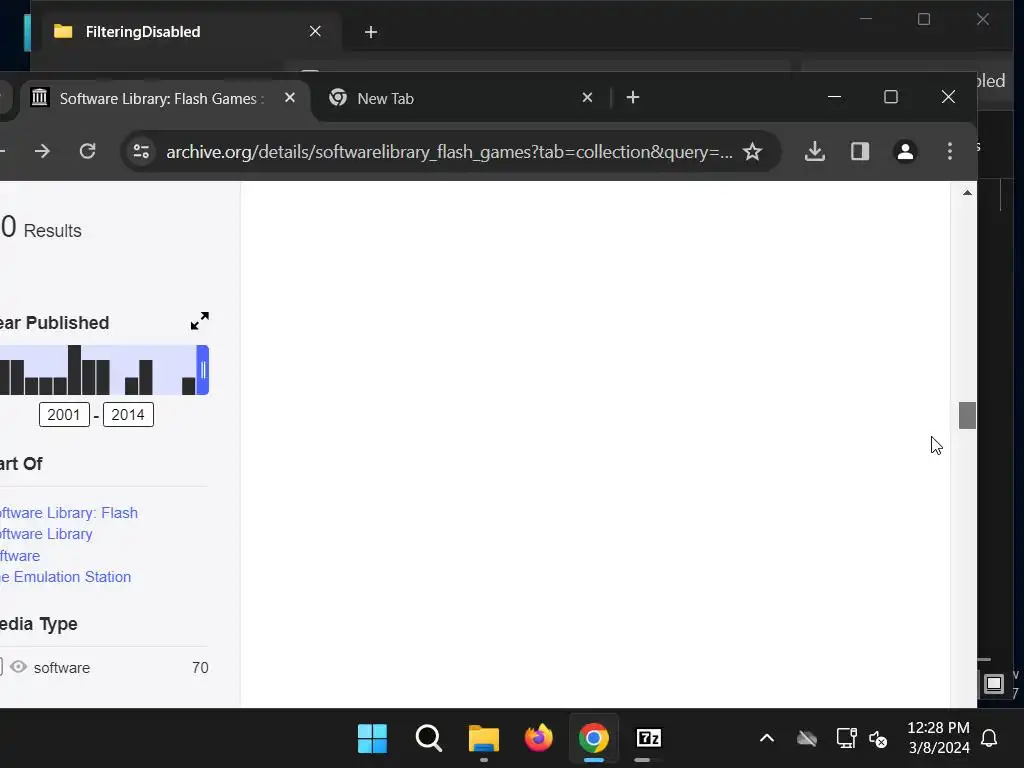This screenshot has height=768, width=1024.
Task: Click the software media type label
Action: click(62, 667)
